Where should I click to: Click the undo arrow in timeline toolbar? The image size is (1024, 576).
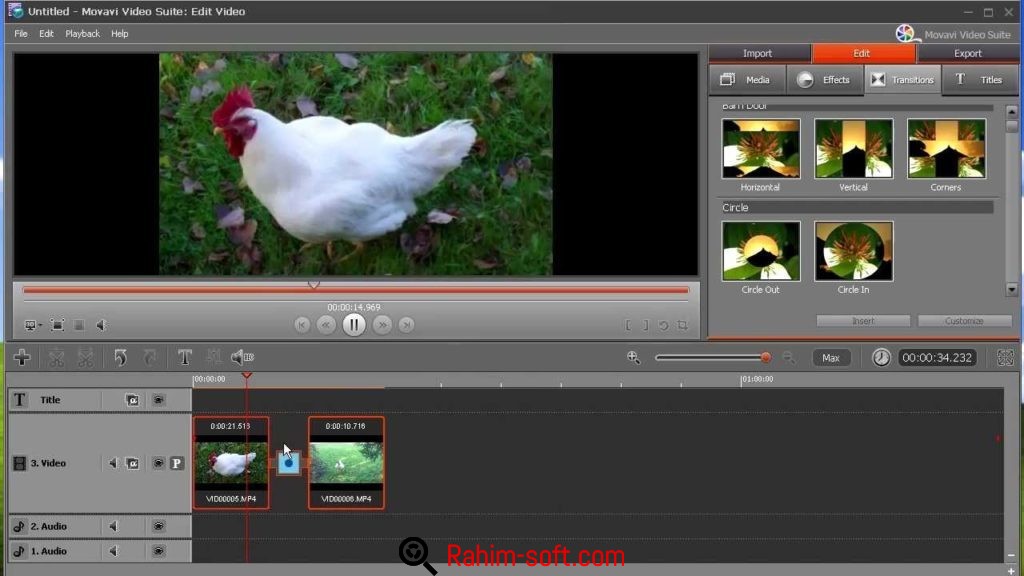[x=120, y=357]
